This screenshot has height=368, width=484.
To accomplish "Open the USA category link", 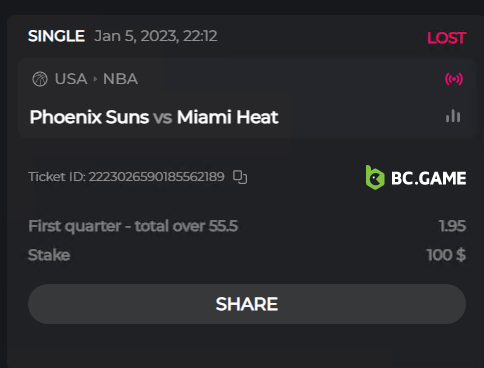I will [x=71, y=79].
